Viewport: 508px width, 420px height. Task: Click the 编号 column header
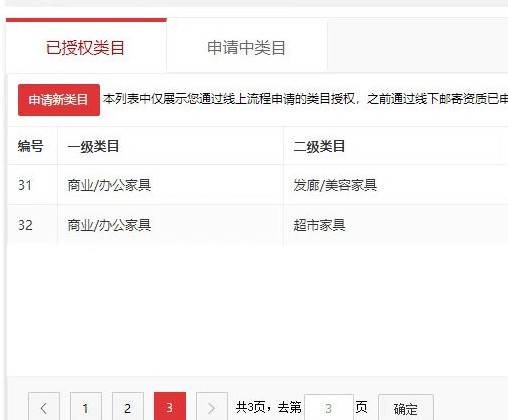[x=32, y=146]
